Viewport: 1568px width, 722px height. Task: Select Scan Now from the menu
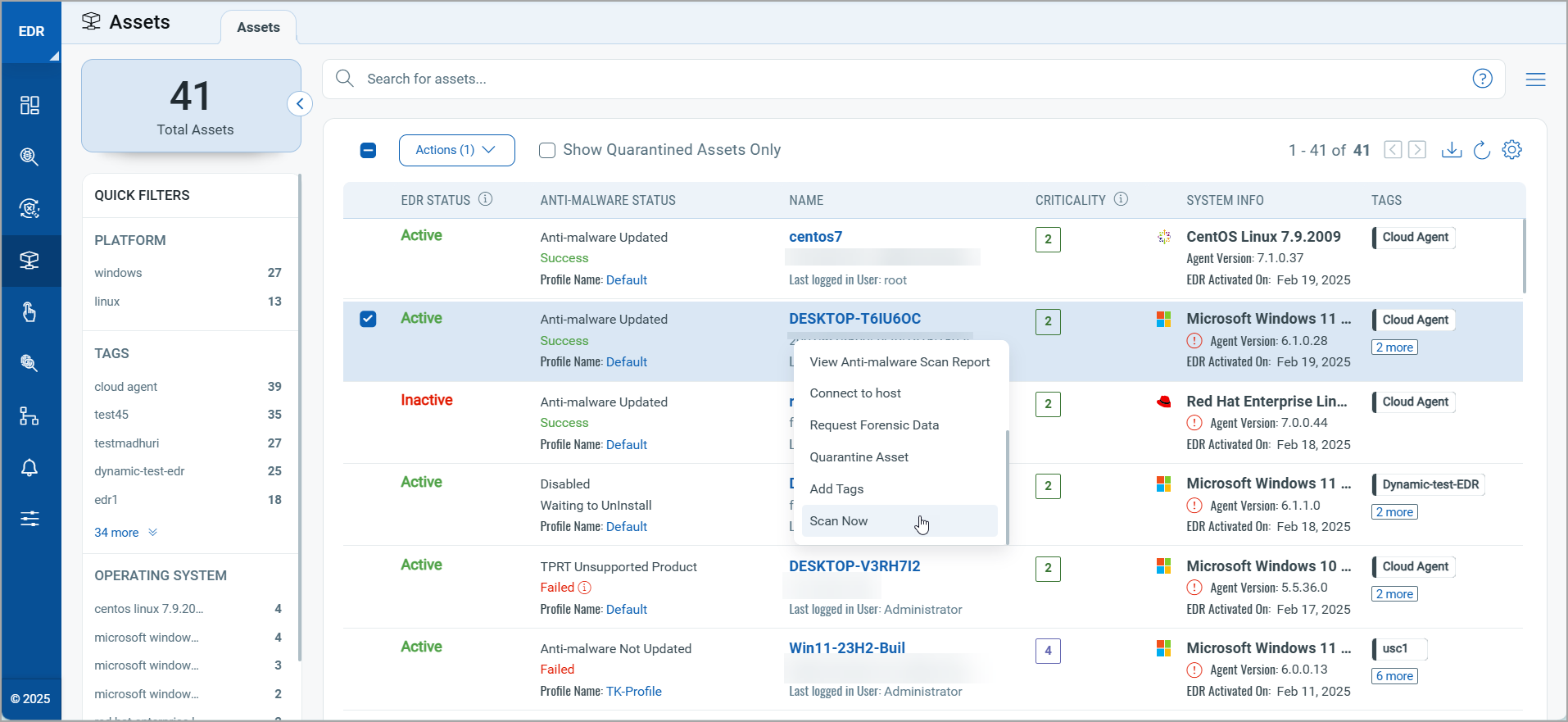coord(839,521)
